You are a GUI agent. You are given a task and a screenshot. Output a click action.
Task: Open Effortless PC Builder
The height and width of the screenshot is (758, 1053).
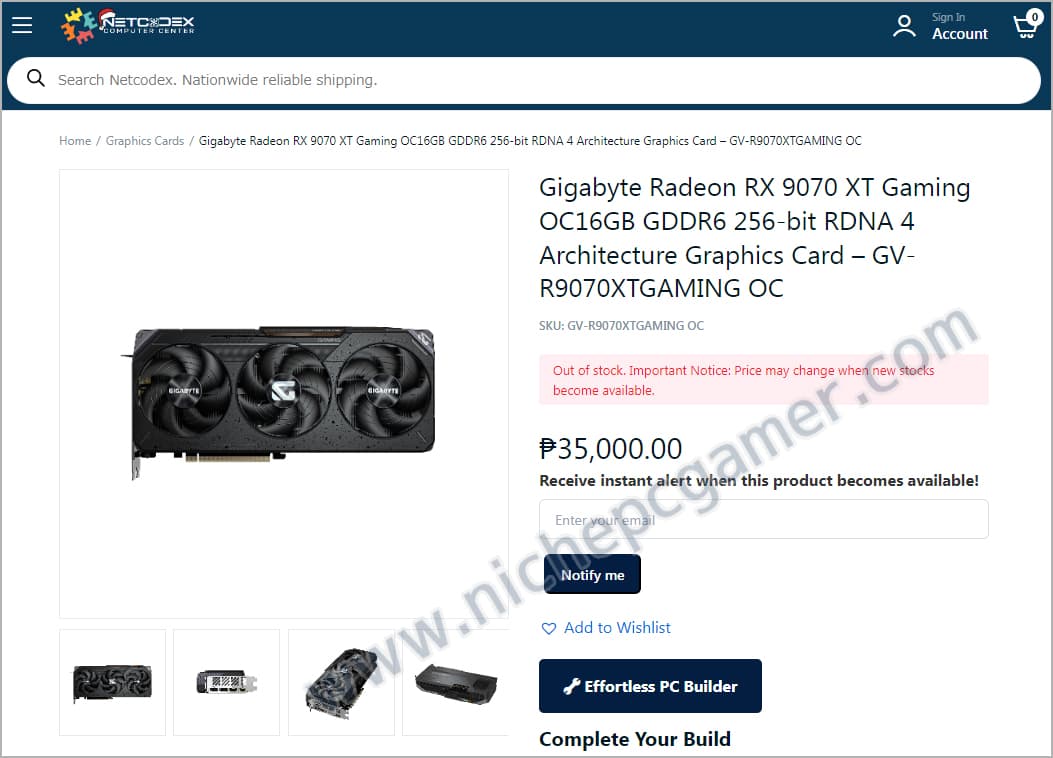[x=650, y=686]
